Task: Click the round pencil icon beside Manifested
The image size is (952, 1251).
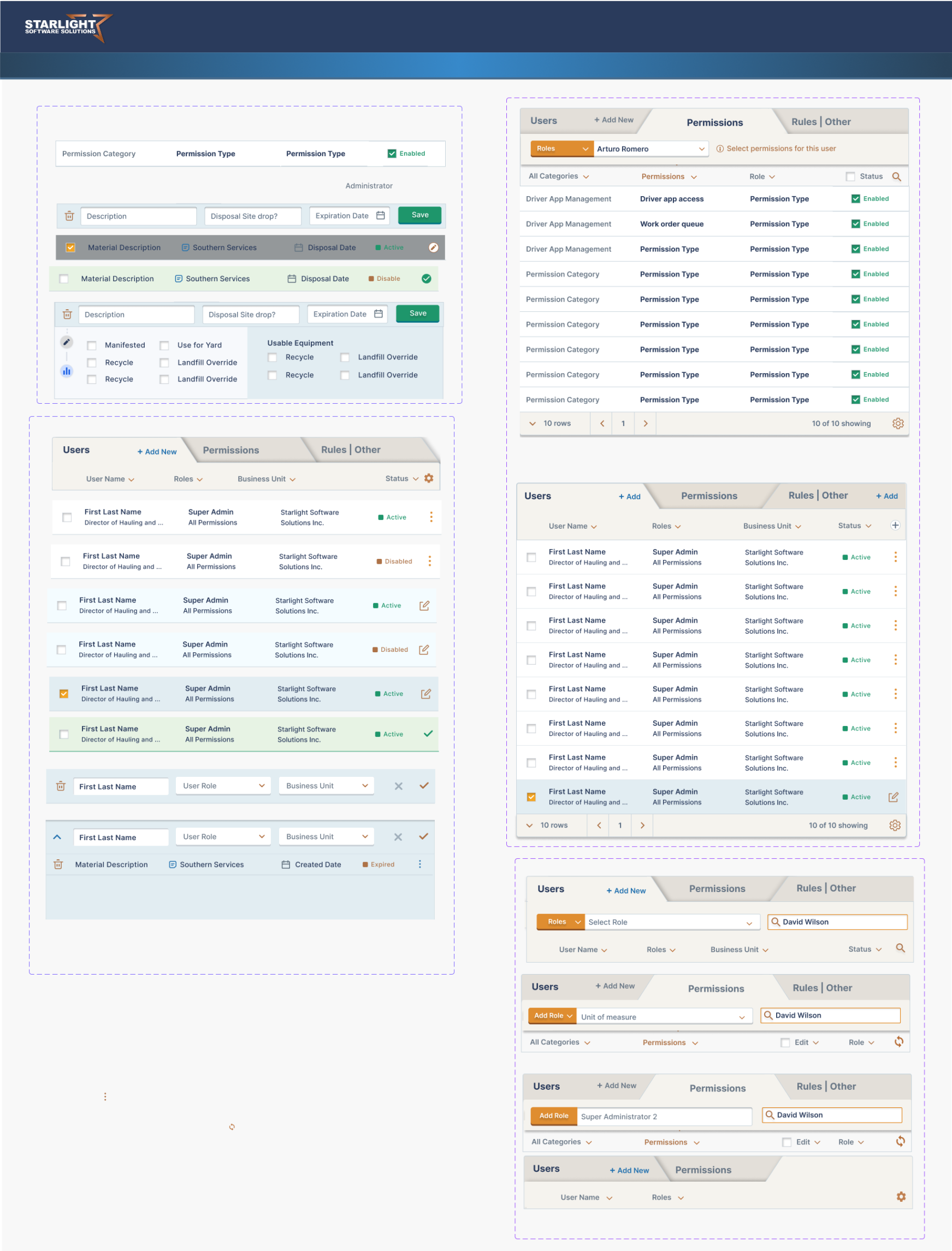Action: click(66, 342)
